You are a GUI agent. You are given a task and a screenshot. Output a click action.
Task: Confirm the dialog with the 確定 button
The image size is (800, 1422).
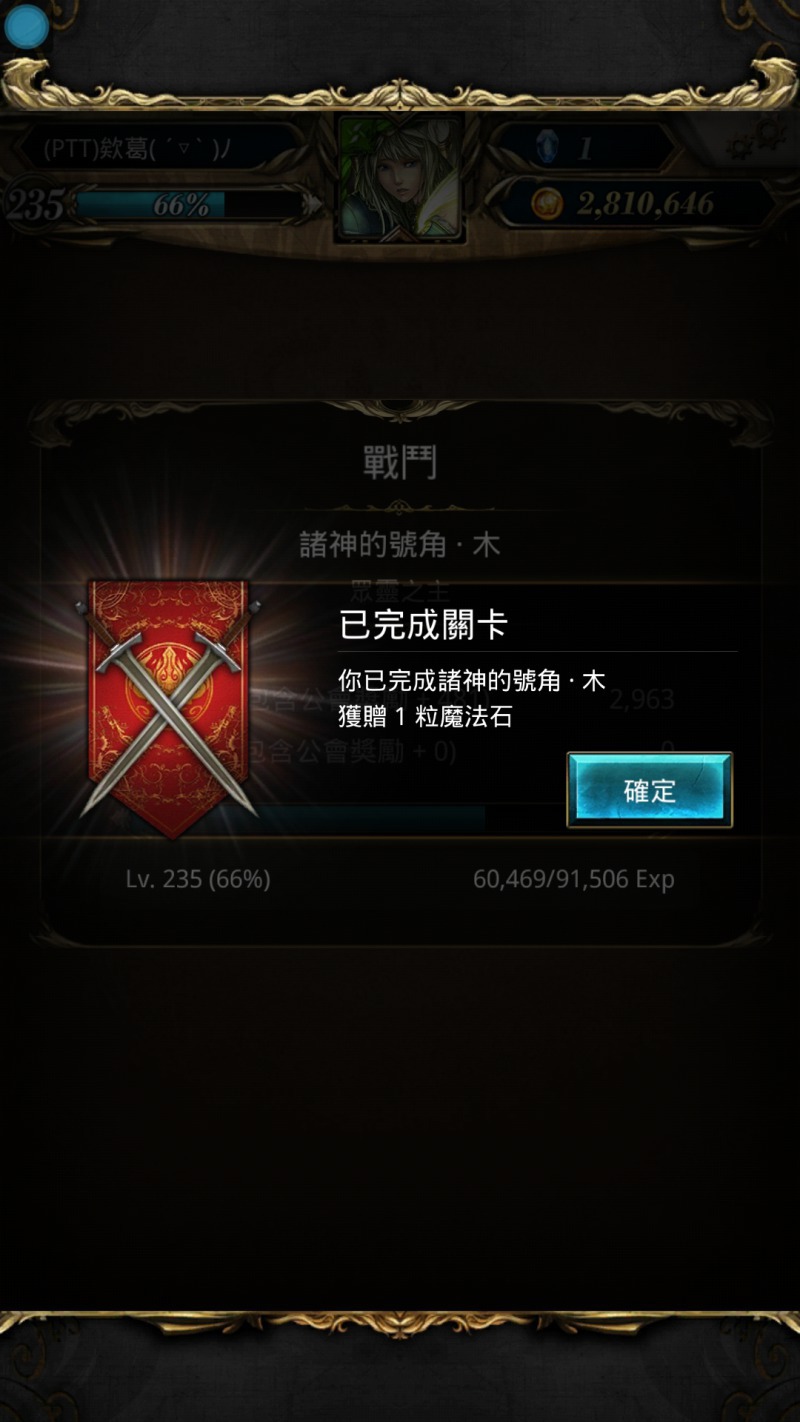point(650,790)
